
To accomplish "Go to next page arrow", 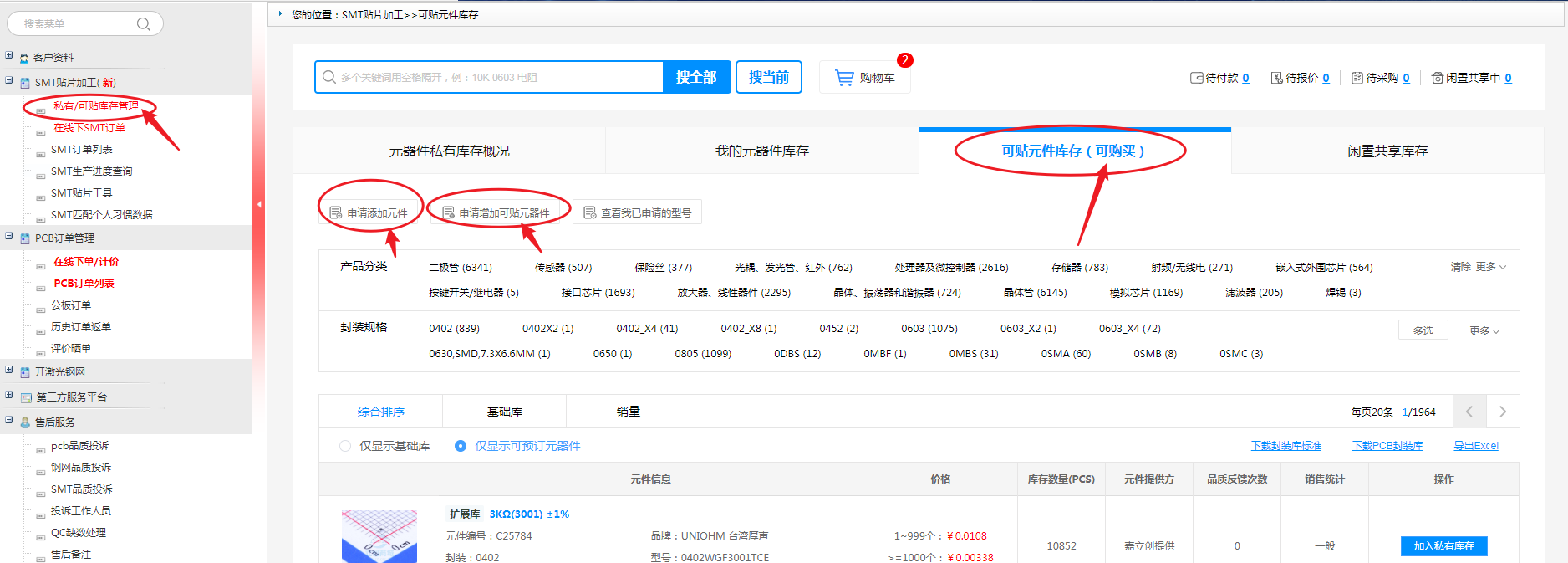I will tap(1502, 412).
